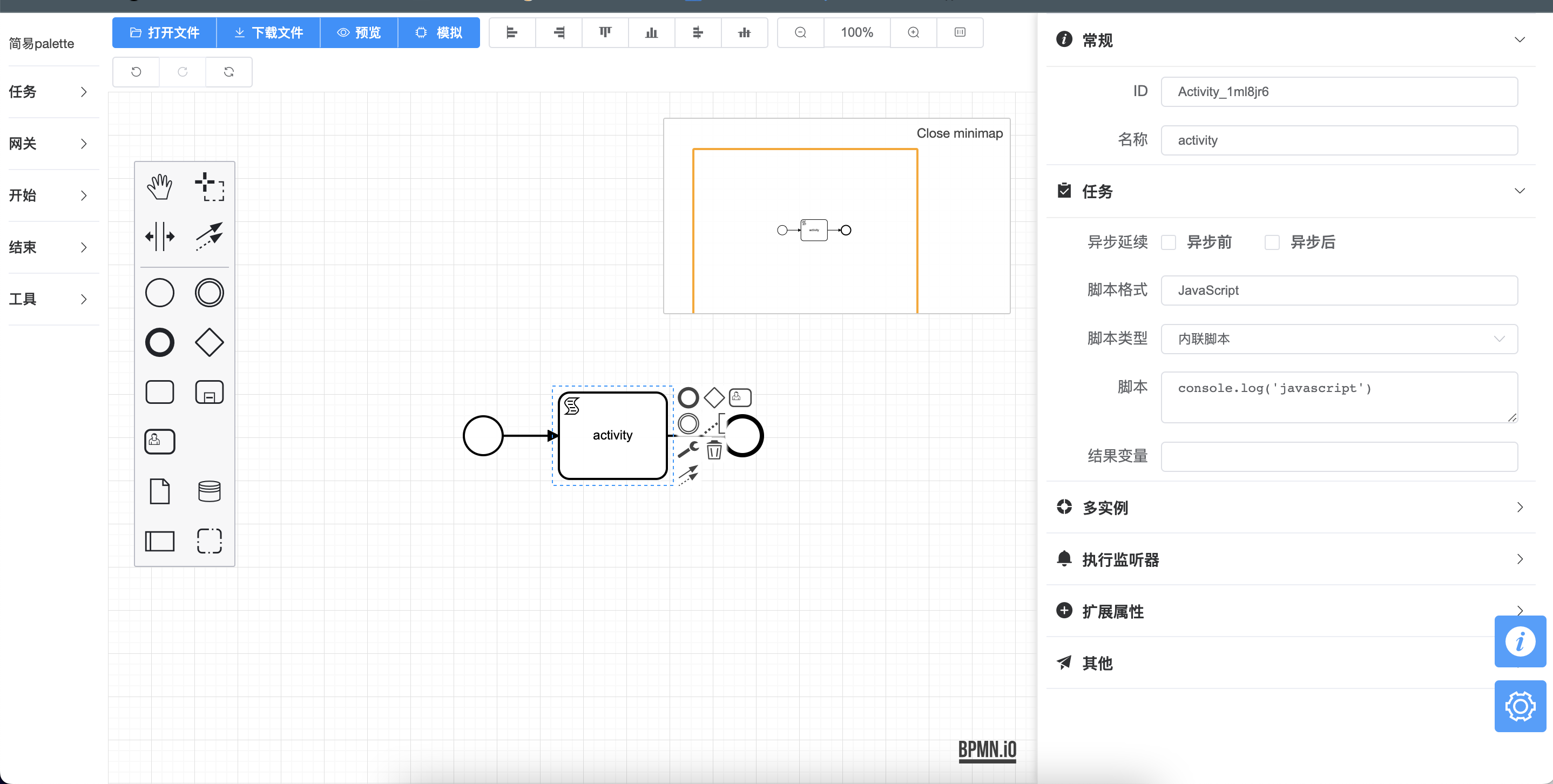Expand the 其他 section
Screen dimensions: 1553x784
pyautogui.click(x=1291, y=663)
